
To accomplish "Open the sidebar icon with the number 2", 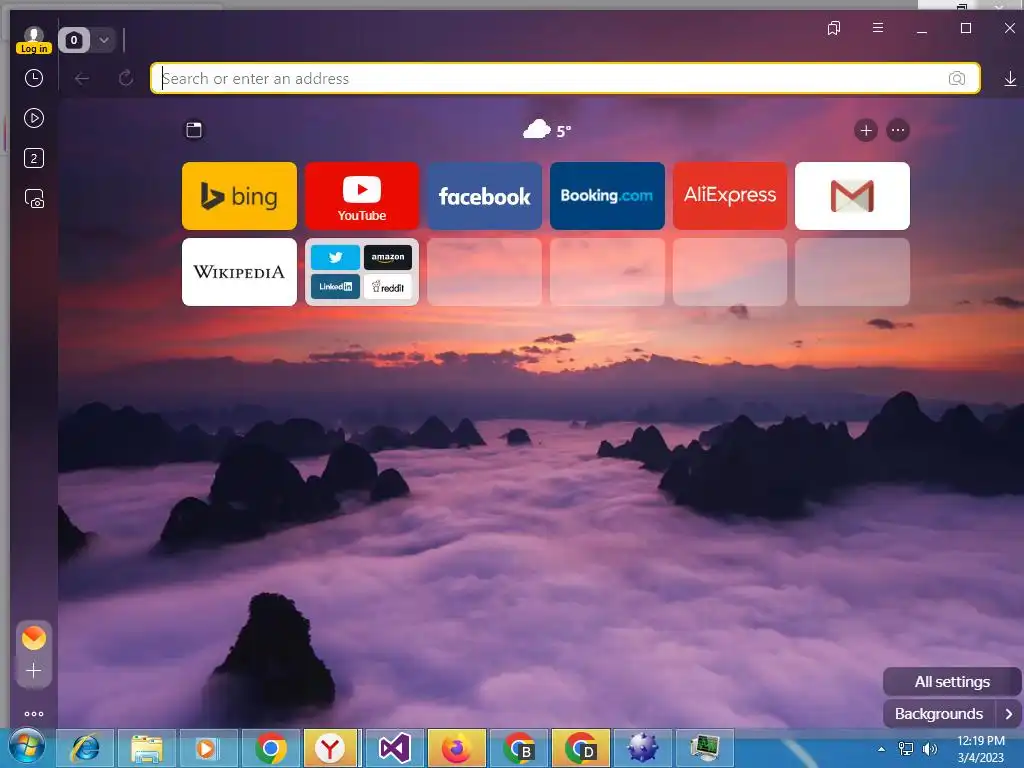I will (34, 158).
